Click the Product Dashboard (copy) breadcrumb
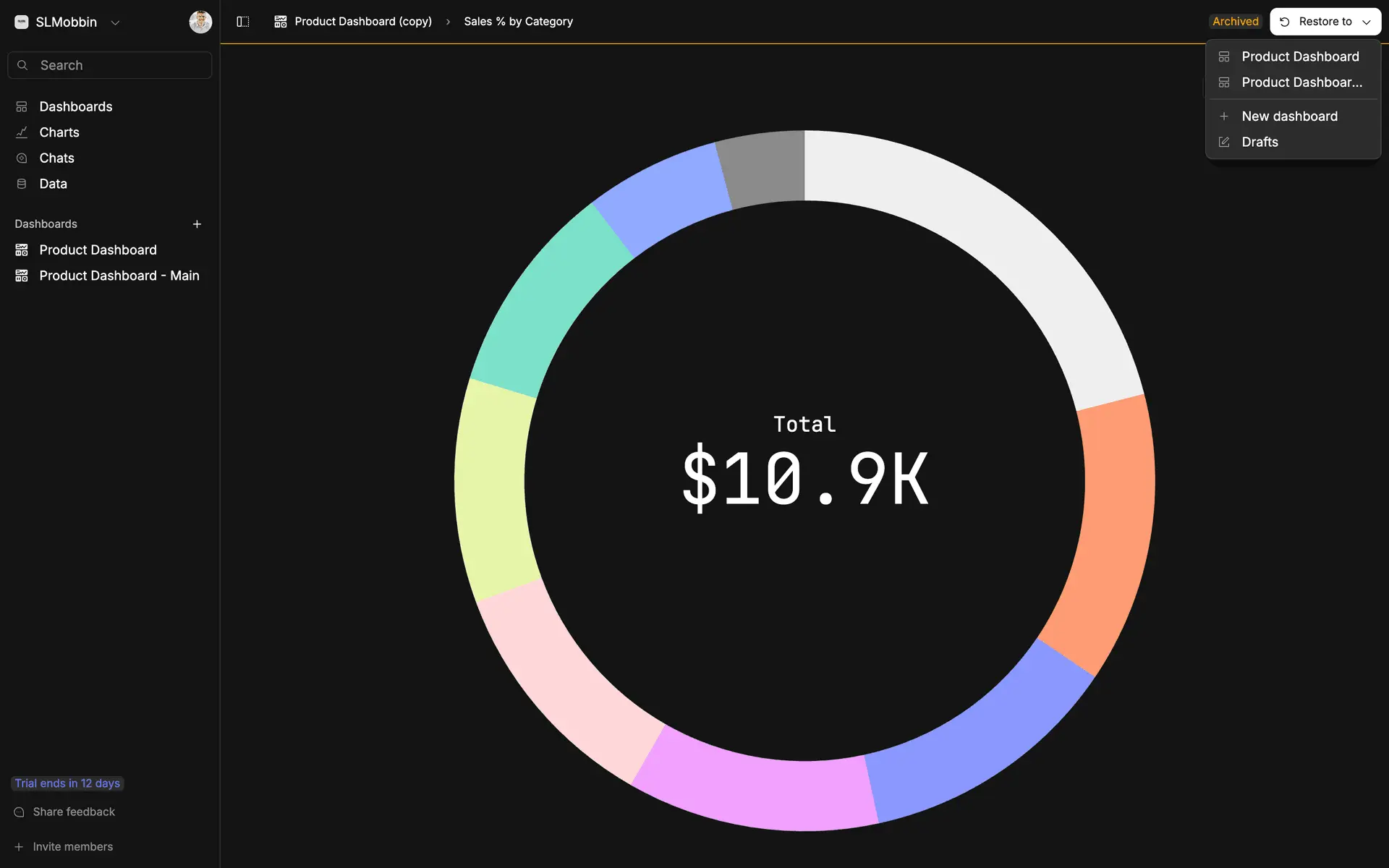 [362, 22]
